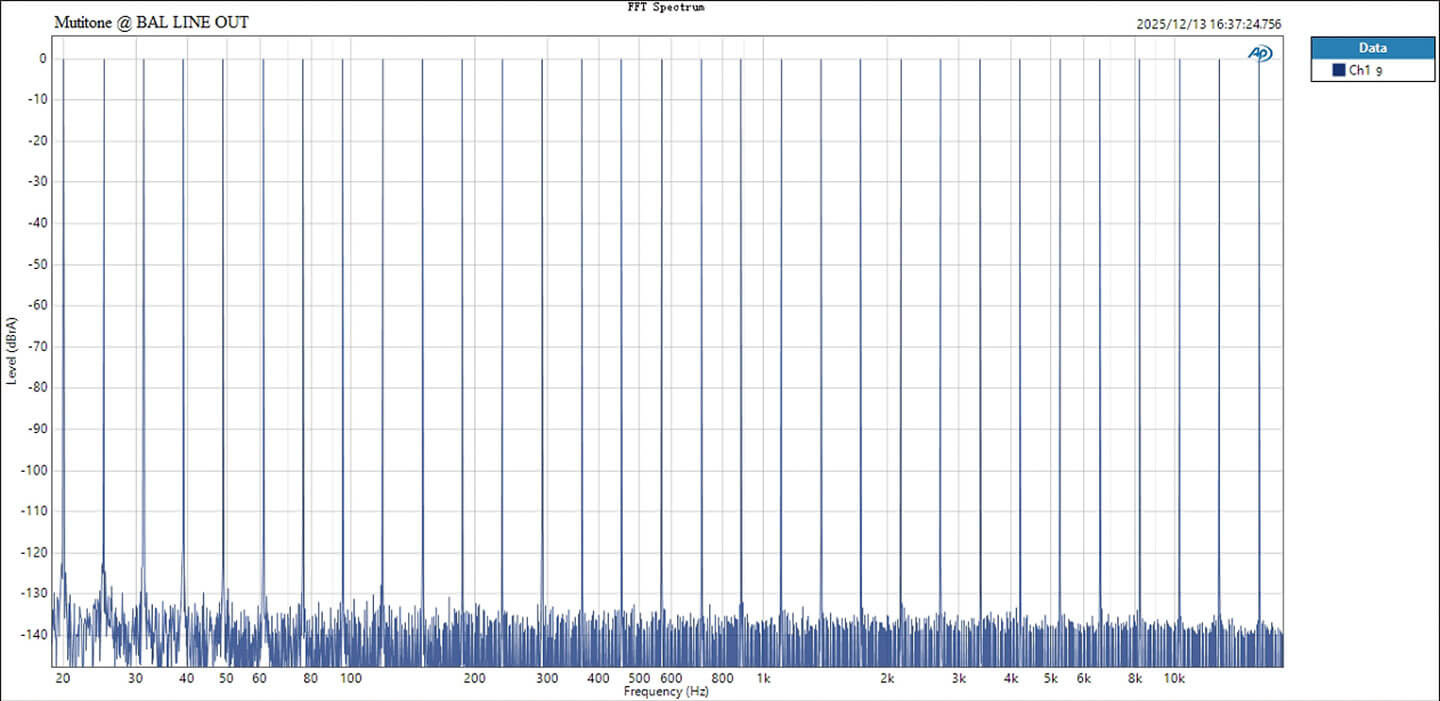1440x701 pixels.
Task: Click the 500 label on the frequency axis
Action: [639, 679]
